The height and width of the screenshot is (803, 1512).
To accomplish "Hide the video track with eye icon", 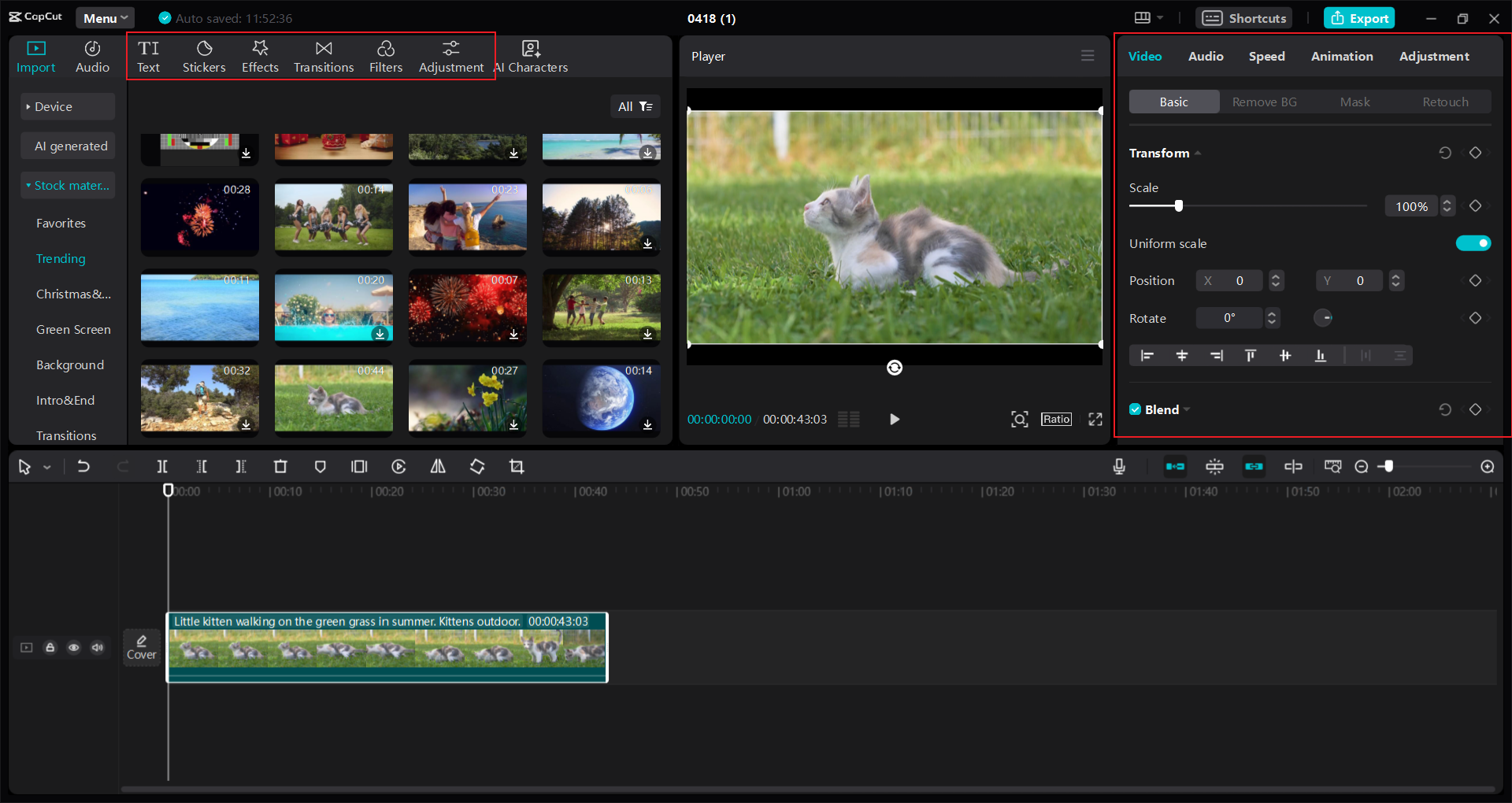I will (x=74, y=648).
